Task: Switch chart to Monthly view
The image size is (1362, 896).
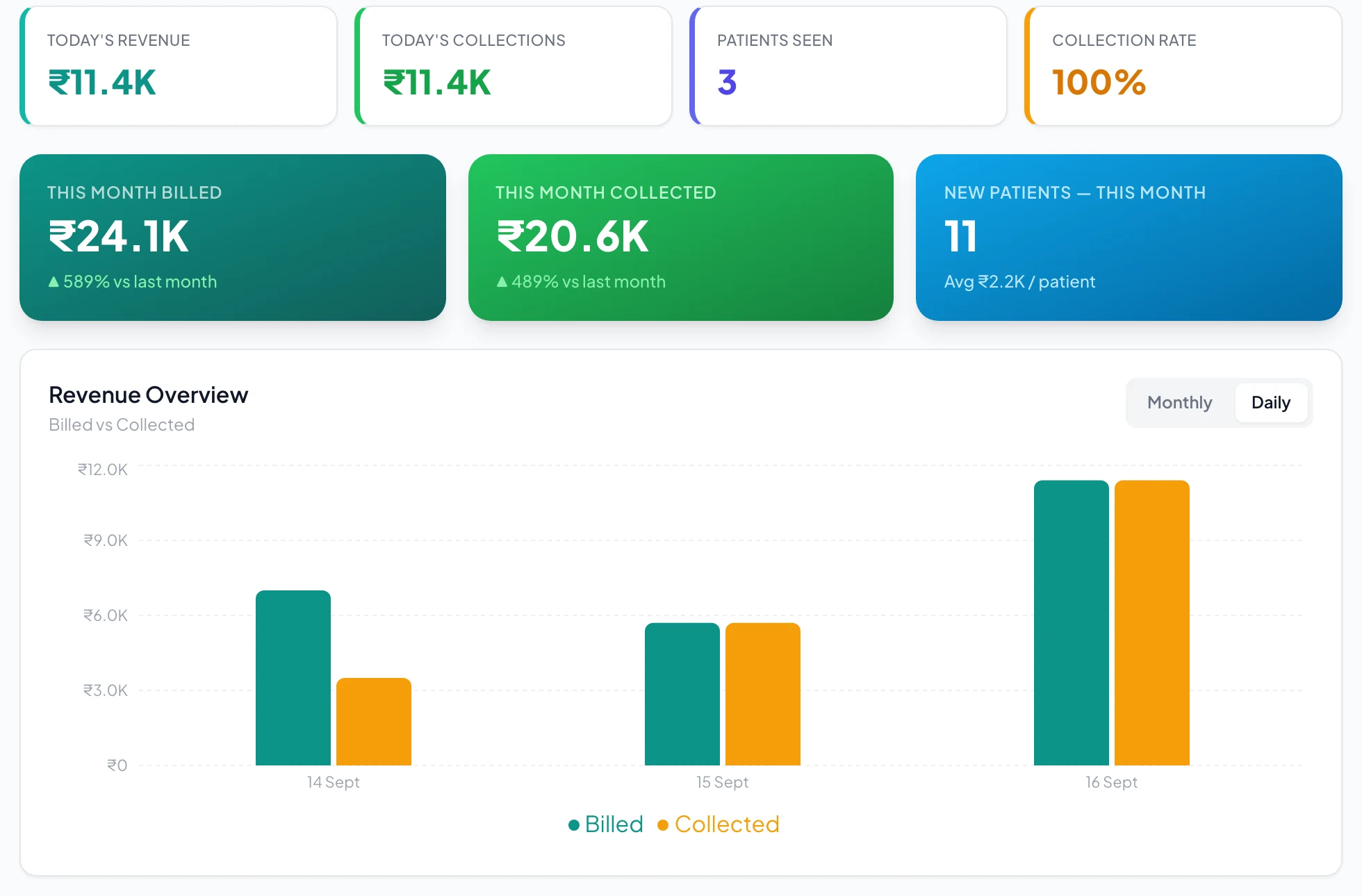Action: coord(1179,403)
